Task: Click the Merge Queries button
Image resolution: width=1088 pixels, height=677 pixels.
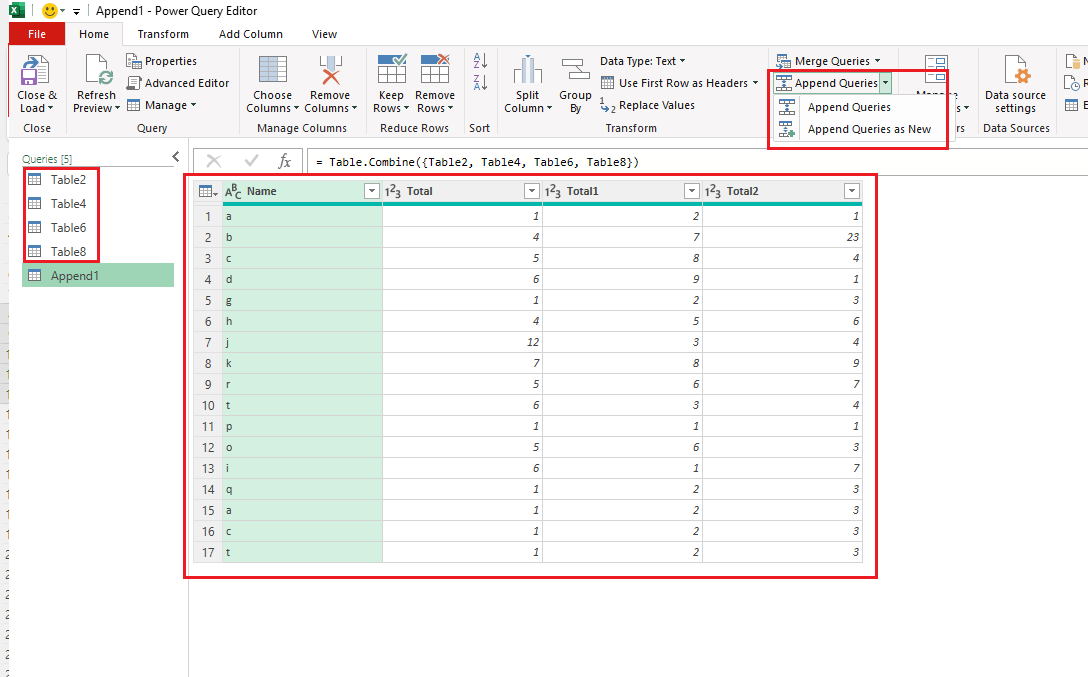Action: [828, 61]
